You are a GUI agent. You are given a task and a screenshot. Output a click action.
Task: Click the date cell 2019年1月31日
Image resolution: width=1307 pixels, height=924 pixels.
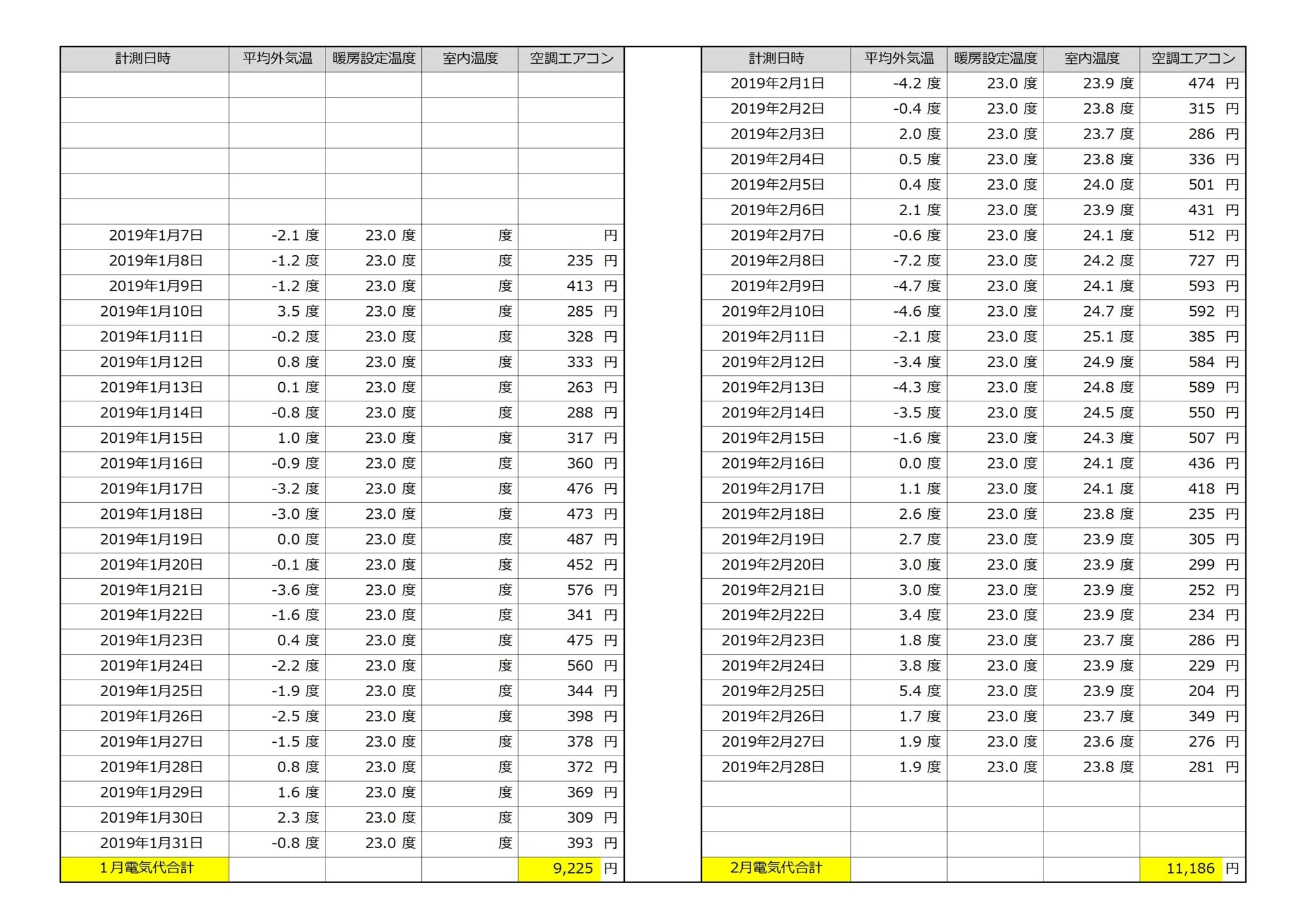click(145, 844)
